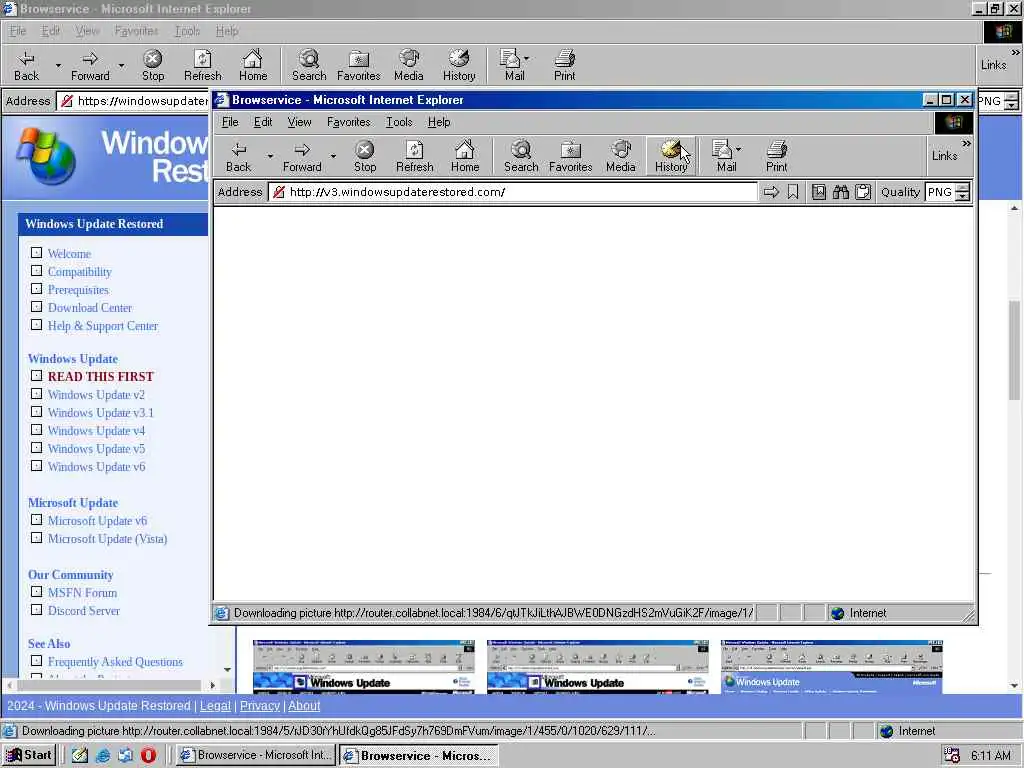Click the Privacy link in the footer
The width and height of the screenshot is (1024, 768).
click(259, 706)
